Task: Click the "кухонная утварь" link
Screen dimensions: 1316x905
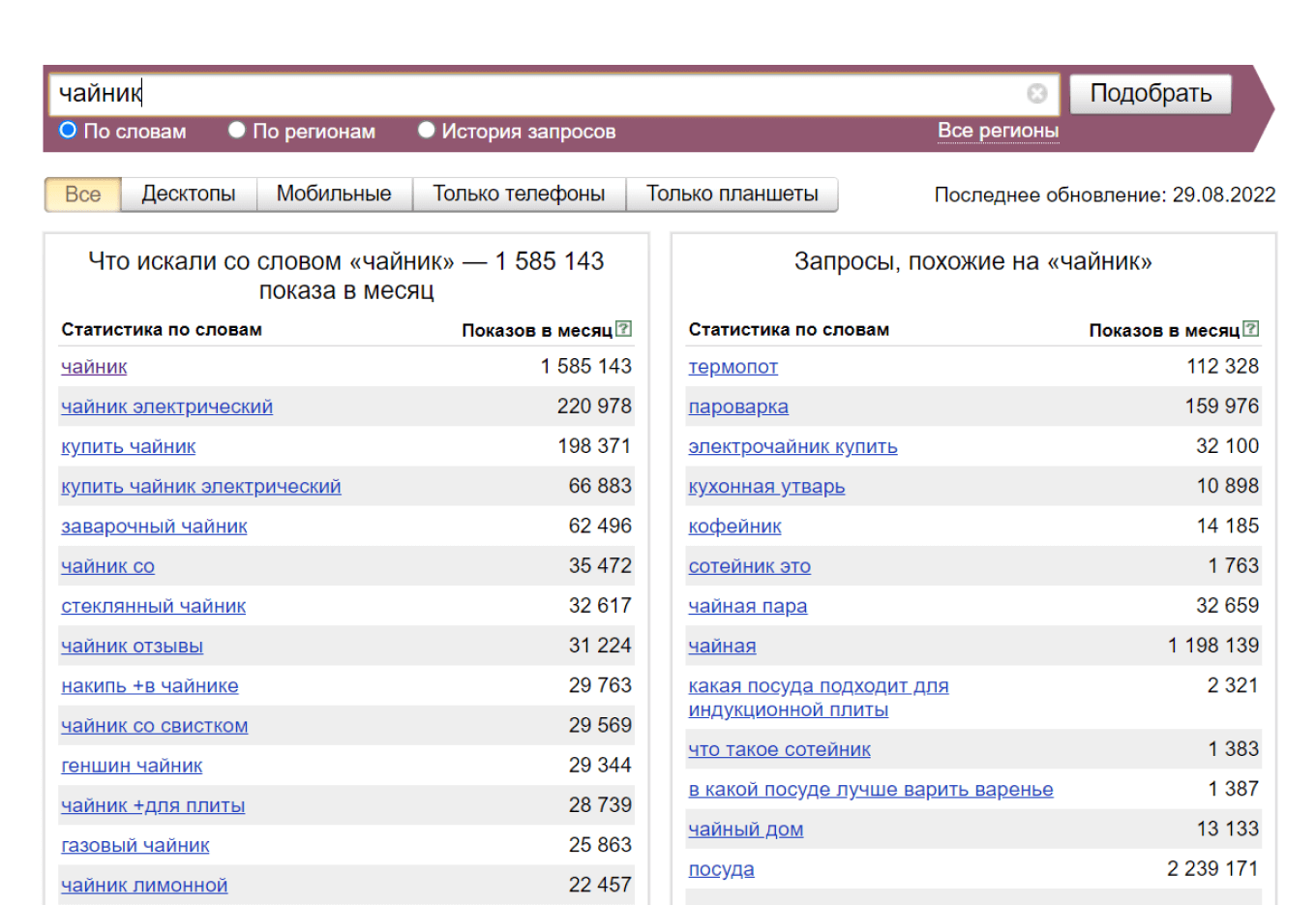Action: pos(766,487)
